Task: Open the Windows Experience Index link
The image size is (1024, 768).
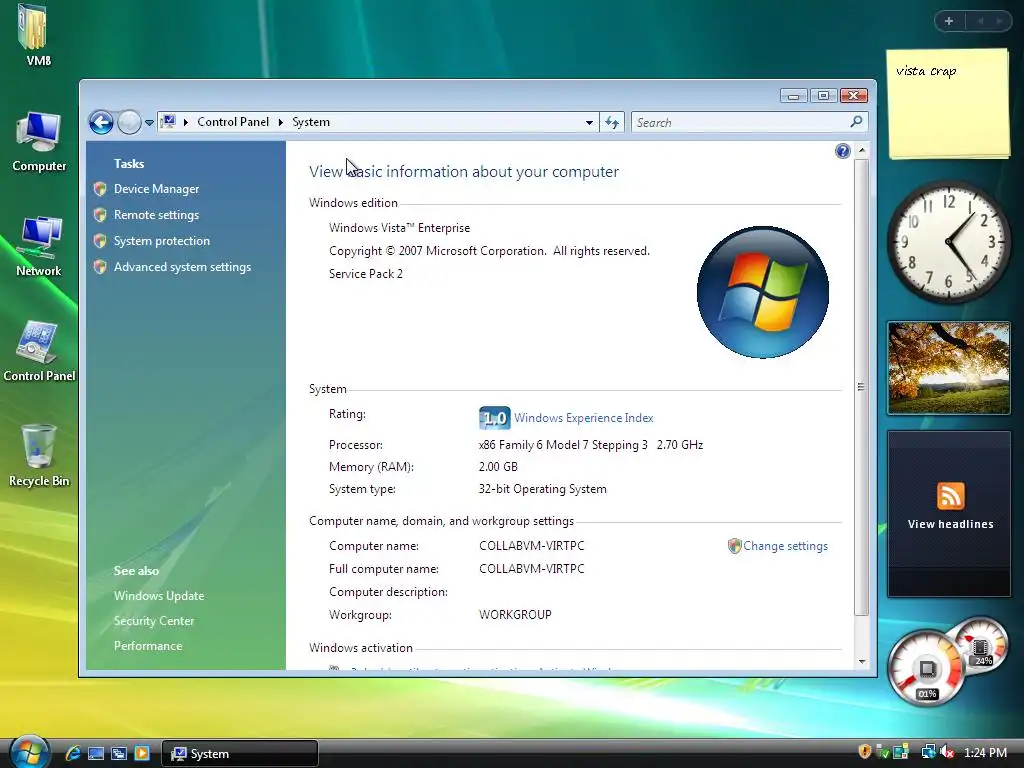Action: 583,418
